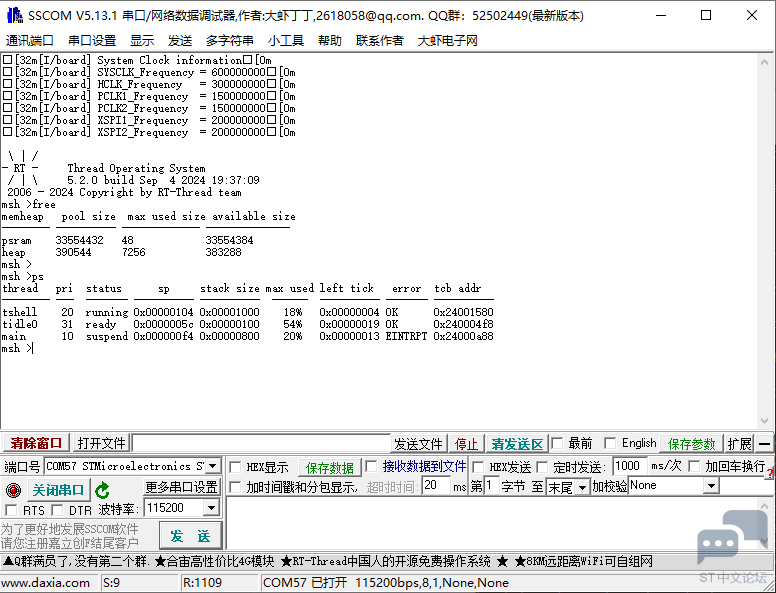Image resolution: width=776 pixels, height=593 pixels.
Task: Toggle the DTR checkbox
Action: [x=57, y=510]
